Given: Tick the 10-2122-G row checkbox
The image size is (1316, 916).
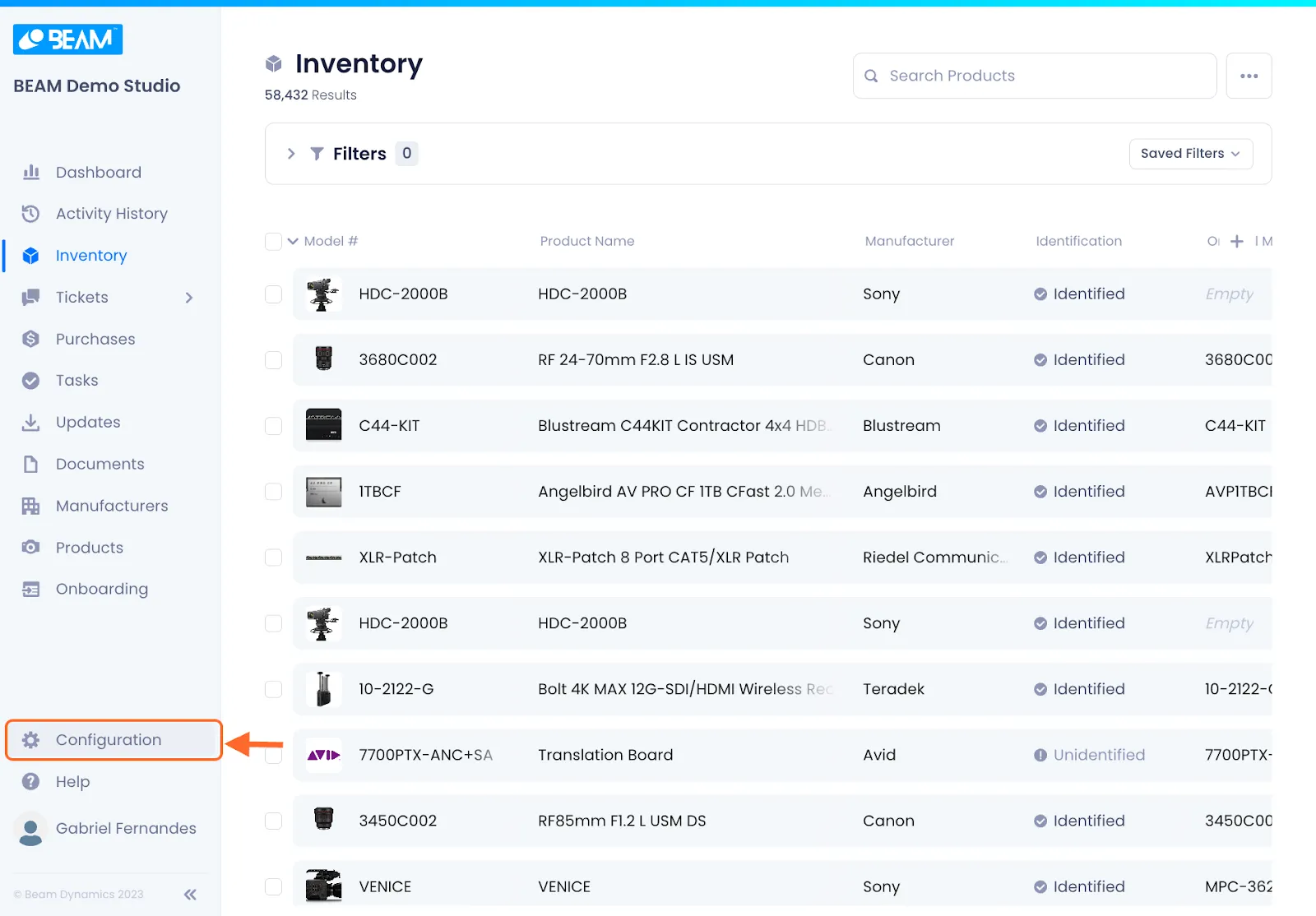Looking at the screenshot, I should point(273,688).
